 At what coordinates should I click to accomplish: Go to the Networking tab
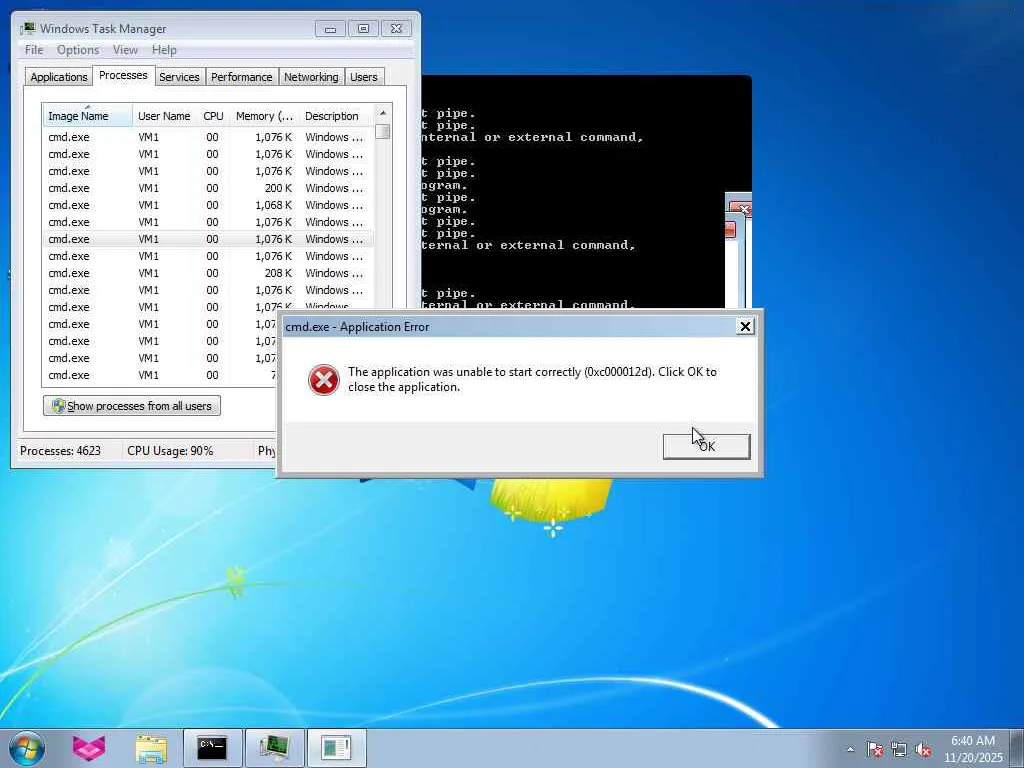pyautogui.click(x=311, y=76)
